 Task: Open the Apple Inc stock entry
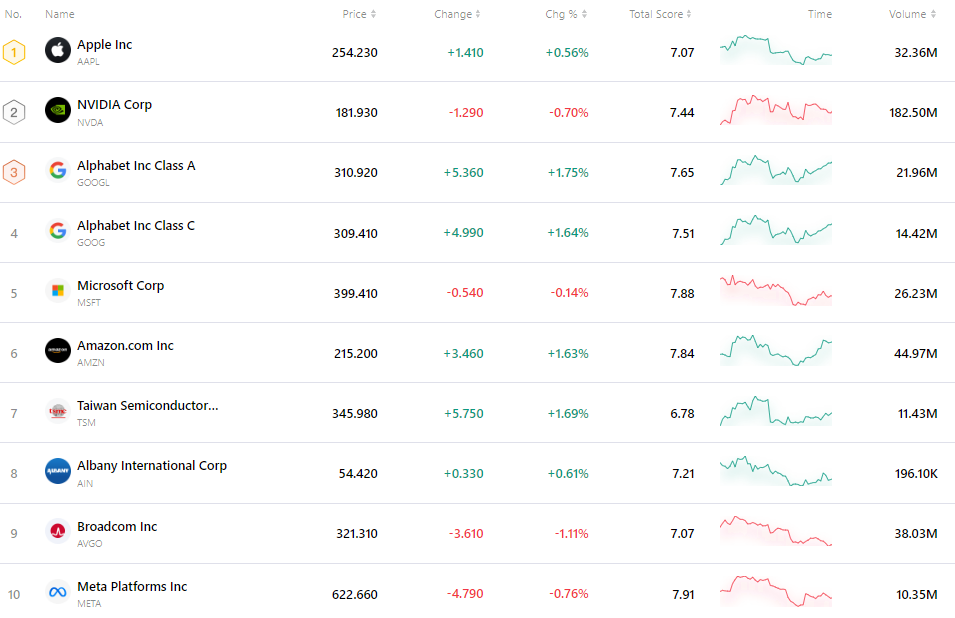104,44
